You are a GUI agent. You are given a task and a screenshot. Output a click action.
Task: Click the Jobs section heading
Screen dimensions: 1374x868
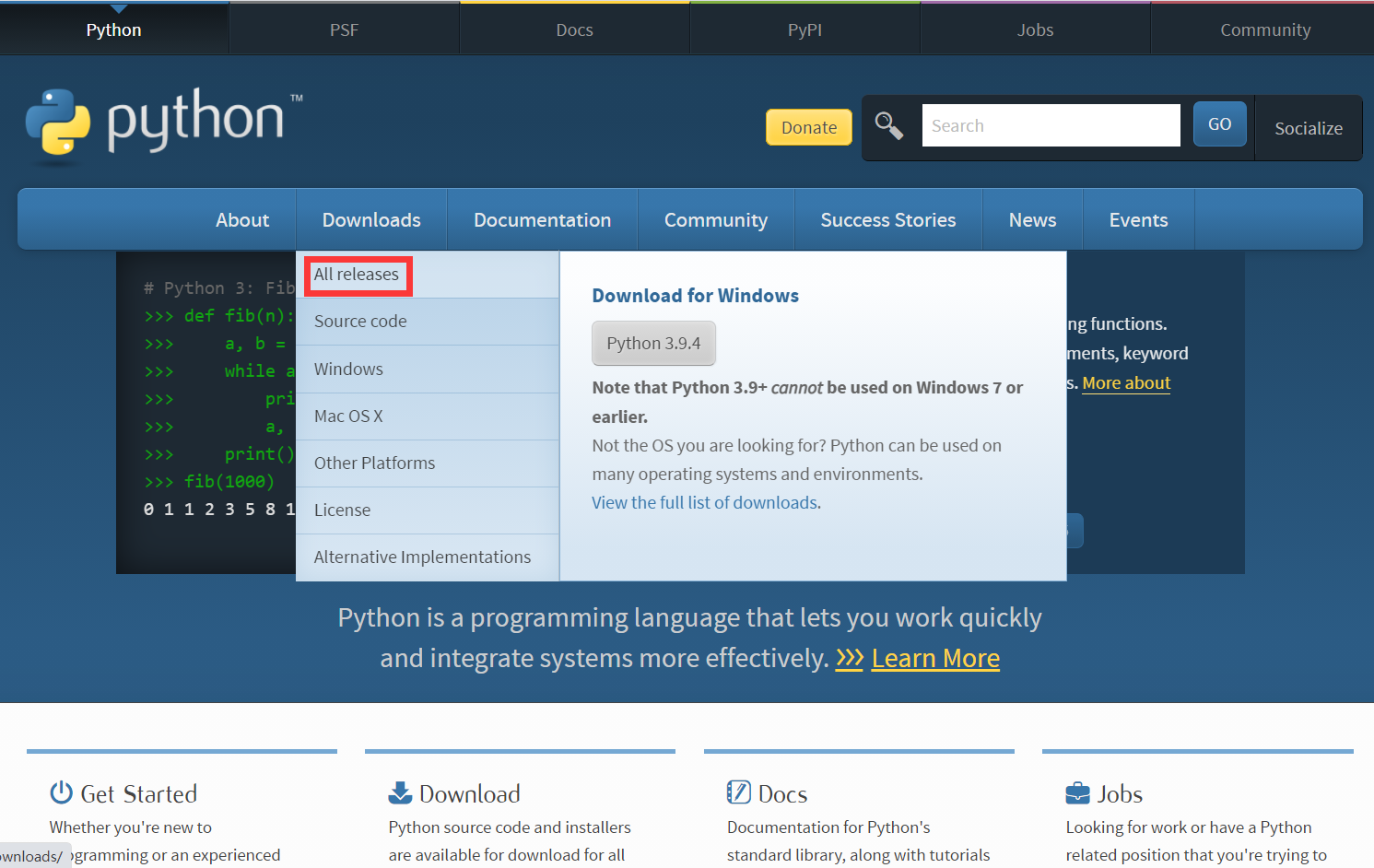pyautogui.click(x=1120, y=793)
